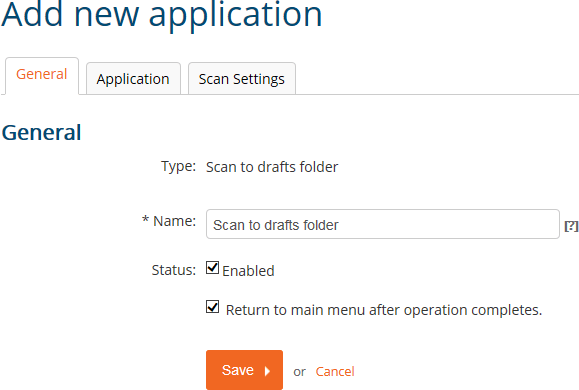This screenshot has width=579, height=390.
Task: Focus the Name text field
Action: 383,224
